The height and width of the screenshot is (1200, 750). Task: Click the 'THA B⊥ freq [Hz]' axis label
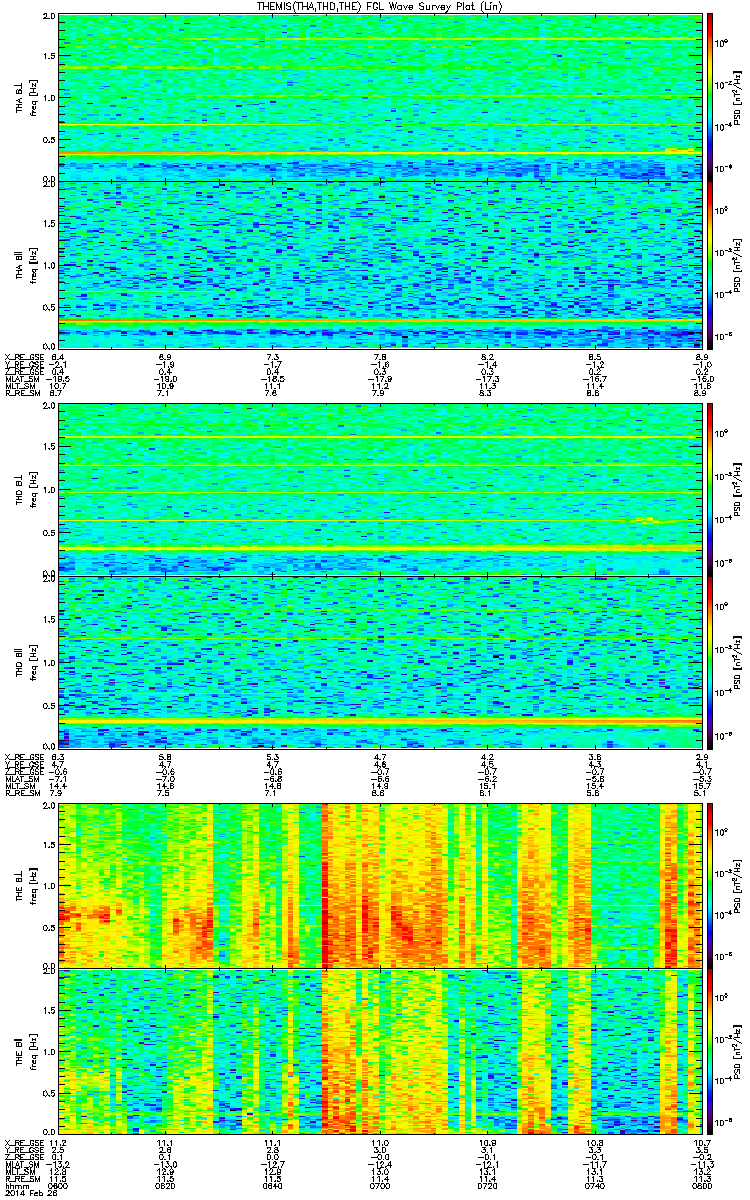tap(26, 97)
